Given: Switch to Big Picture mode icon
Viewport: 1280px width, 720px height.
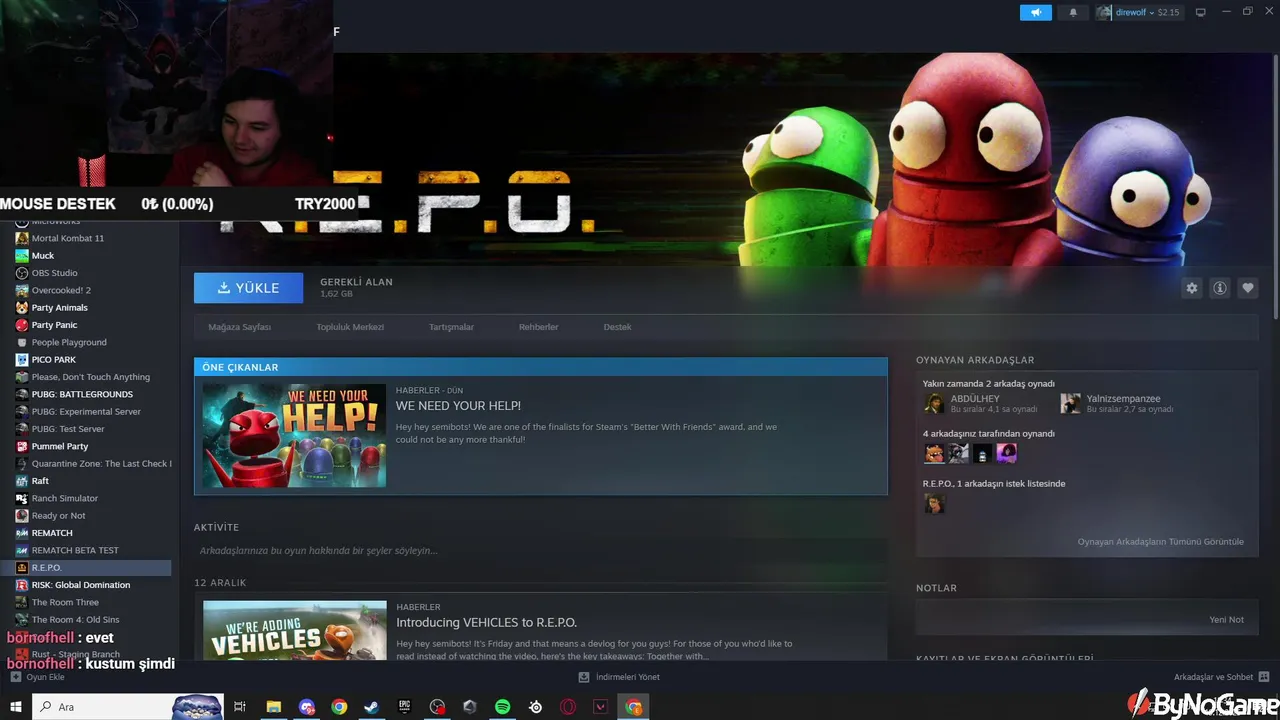Looking at the screenshot, I should click(x=1201, y=12).
